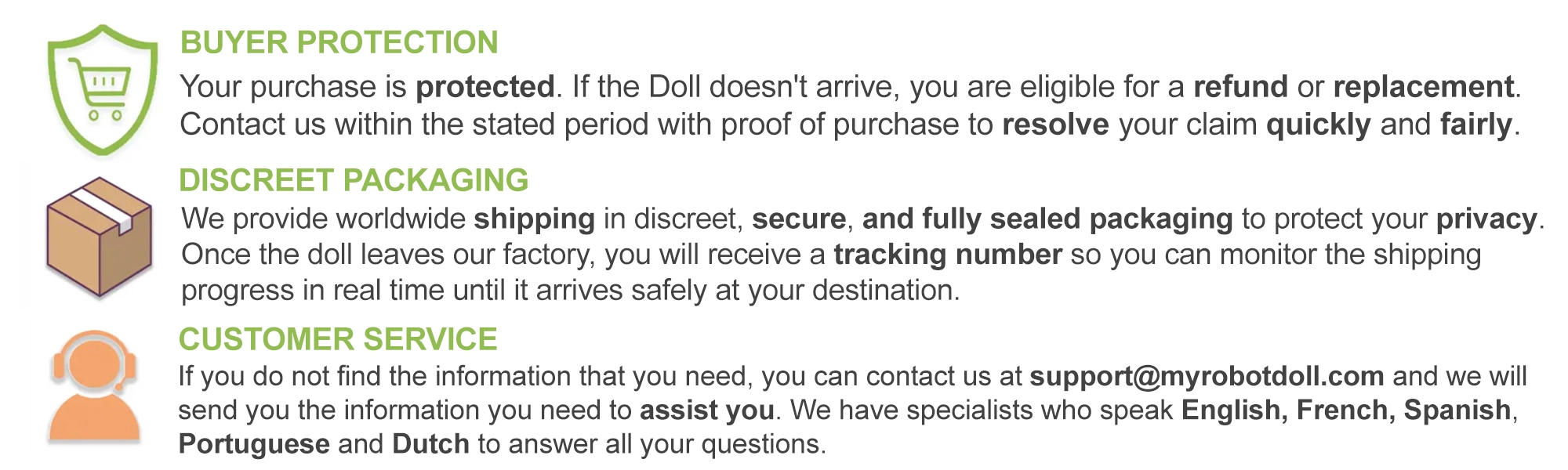Click the bold "tracking number" text
Screen dimensions: 1568x470
pos(947,255)
